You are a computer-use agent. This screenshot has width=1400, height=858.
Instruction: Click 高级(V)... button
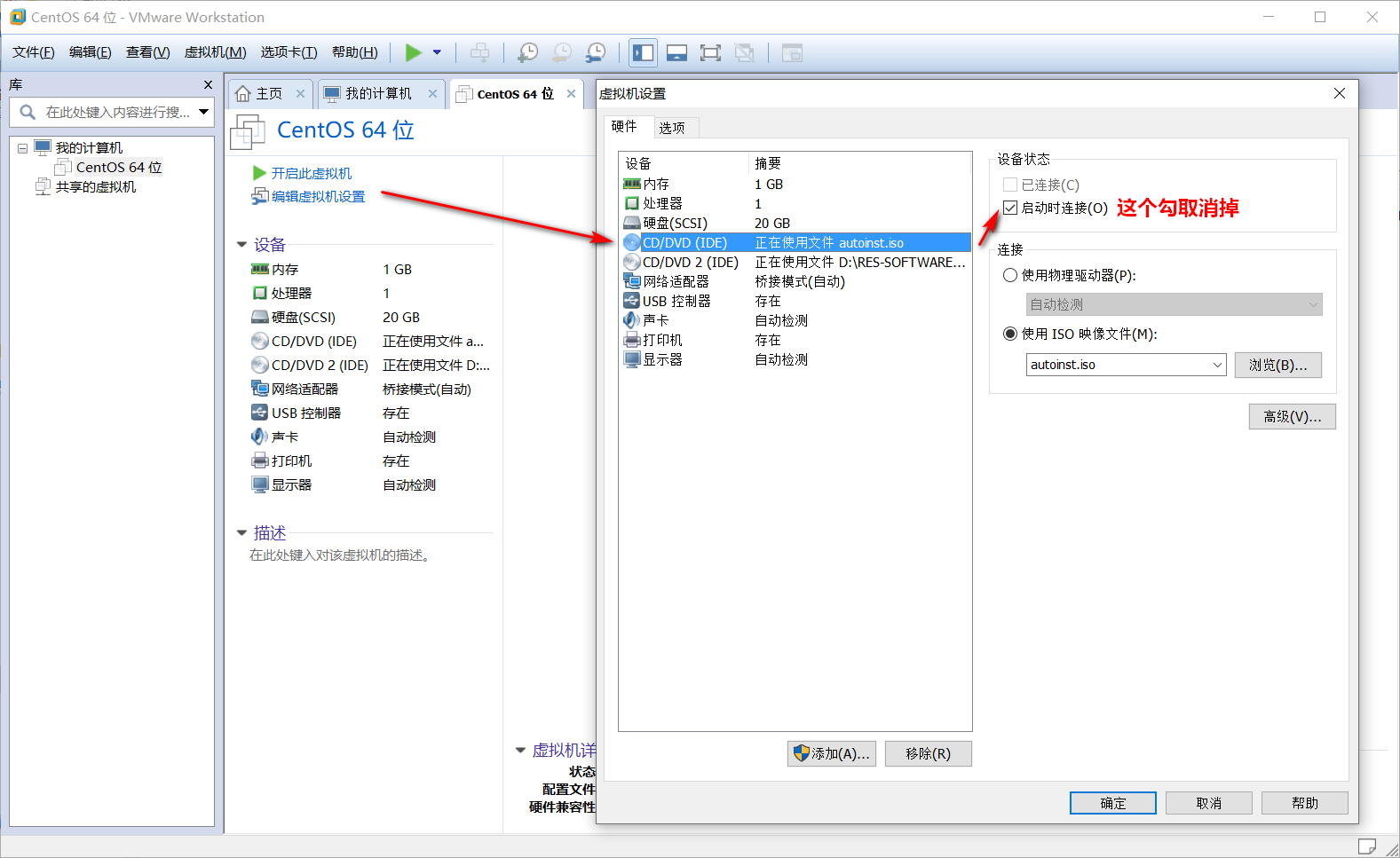1292,416
